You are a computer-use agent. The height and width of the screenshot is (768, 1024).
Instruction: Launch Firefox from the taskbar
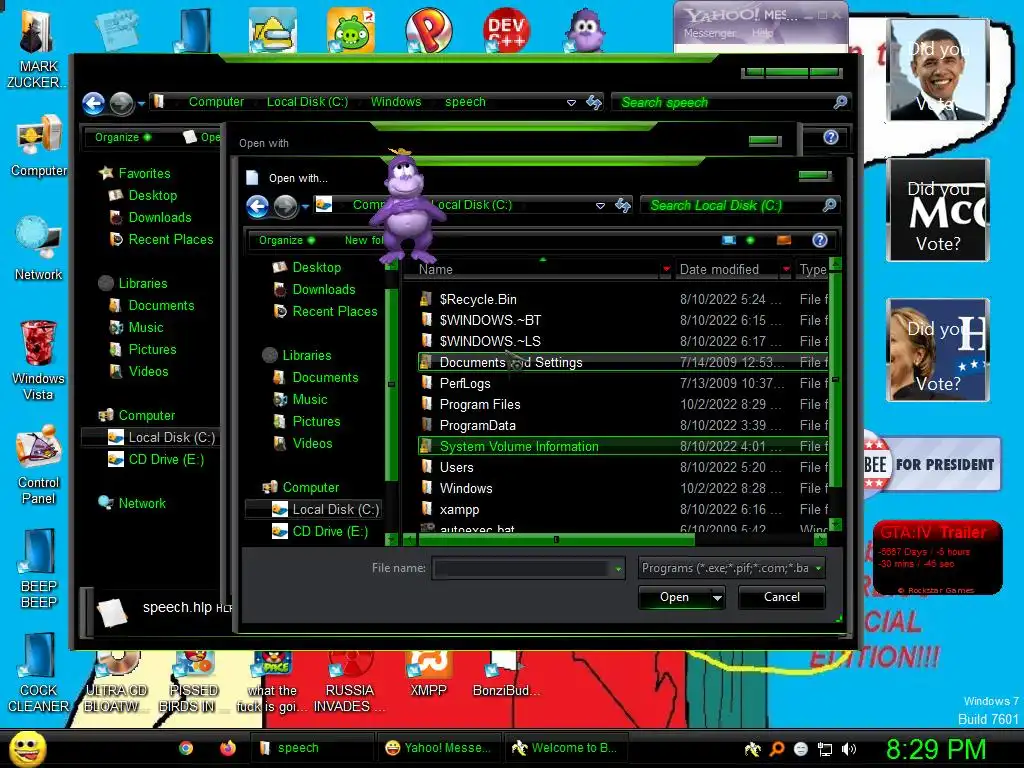(227, 748)
